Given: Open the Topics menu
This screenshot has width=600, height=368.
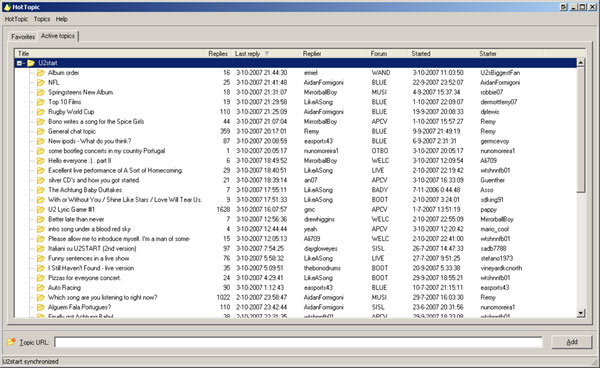Looking at the screenshot, I should (x=42, y=19).
